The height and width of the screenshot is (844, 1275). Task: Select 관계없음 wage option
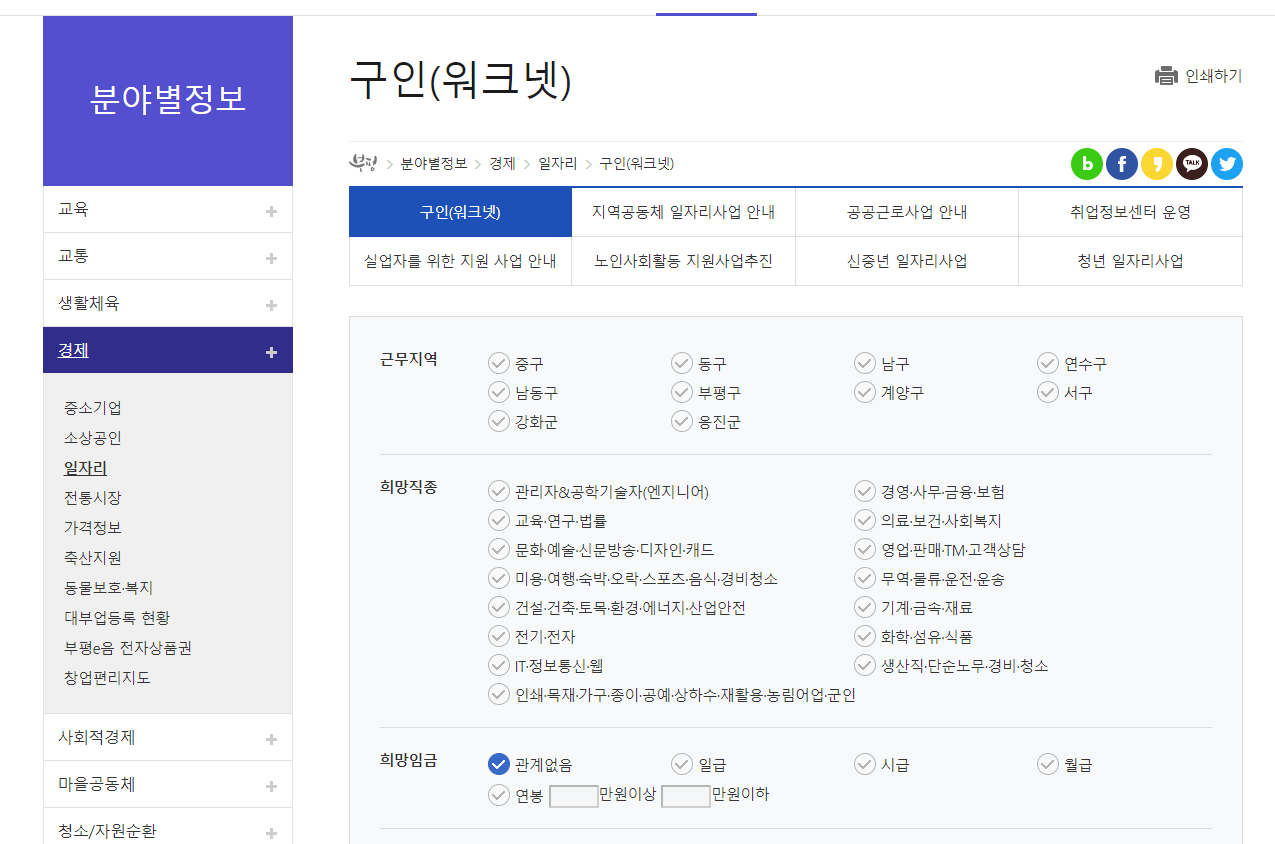tap(499, 764)
